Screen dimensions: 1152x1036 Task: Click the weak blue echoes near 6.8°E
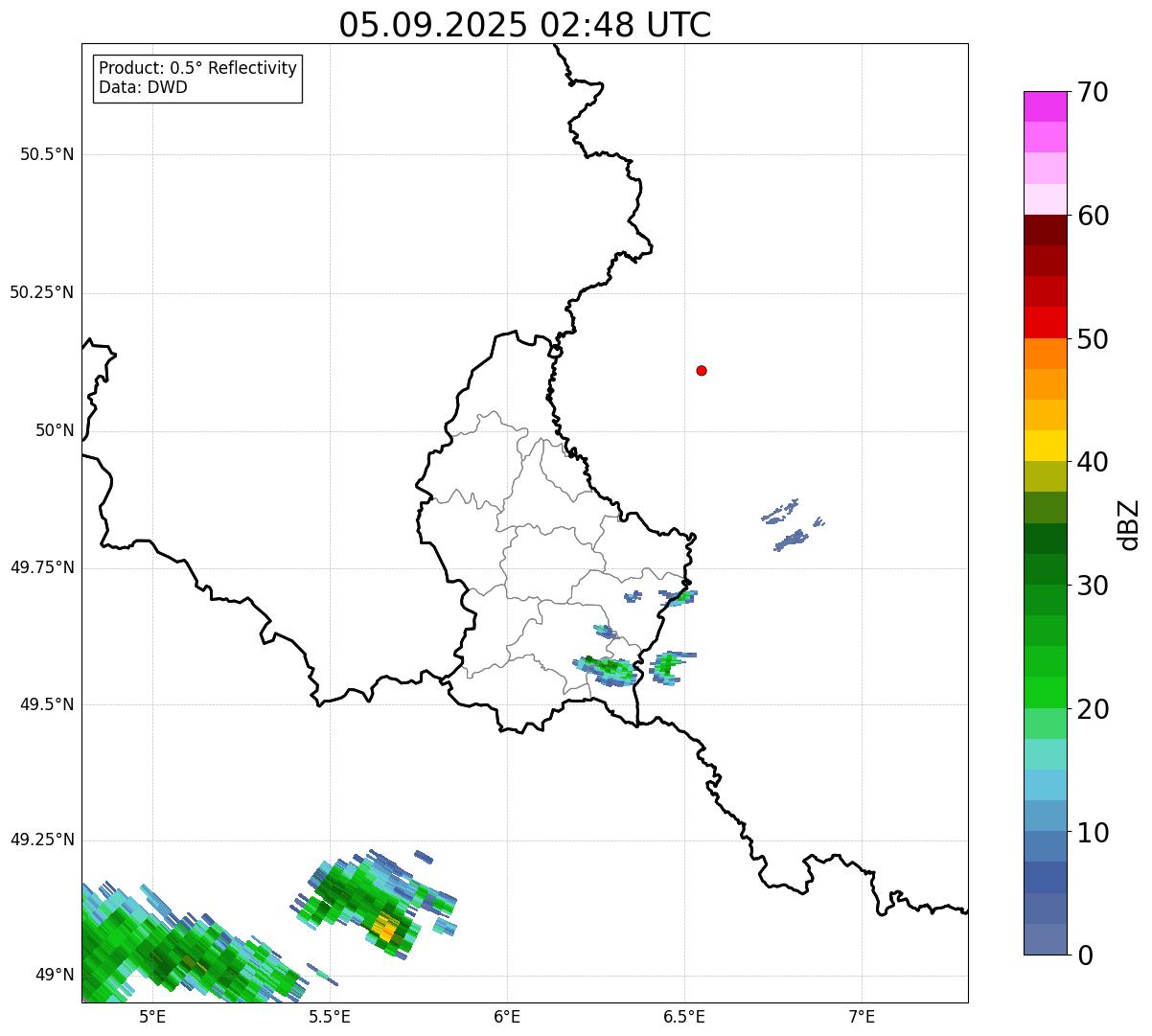pos(793,526)
